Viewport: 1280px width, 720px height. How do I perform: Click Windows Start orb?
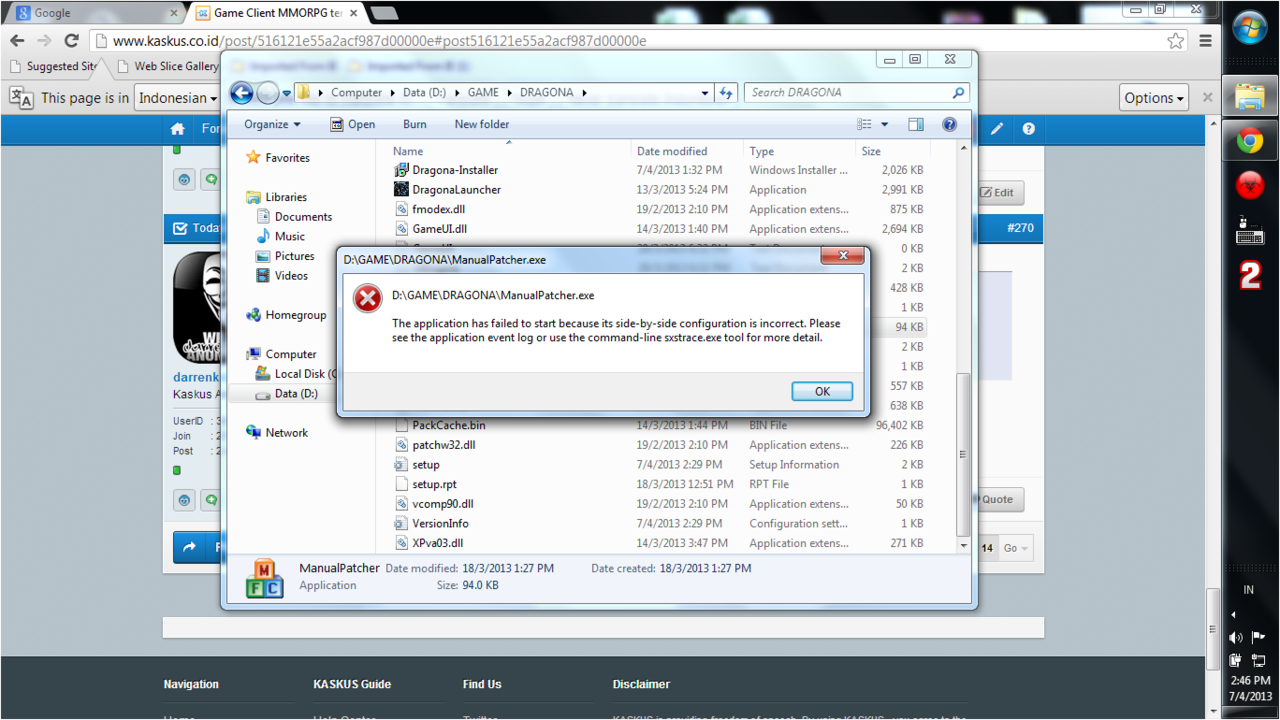click(x=1250, y=28)
